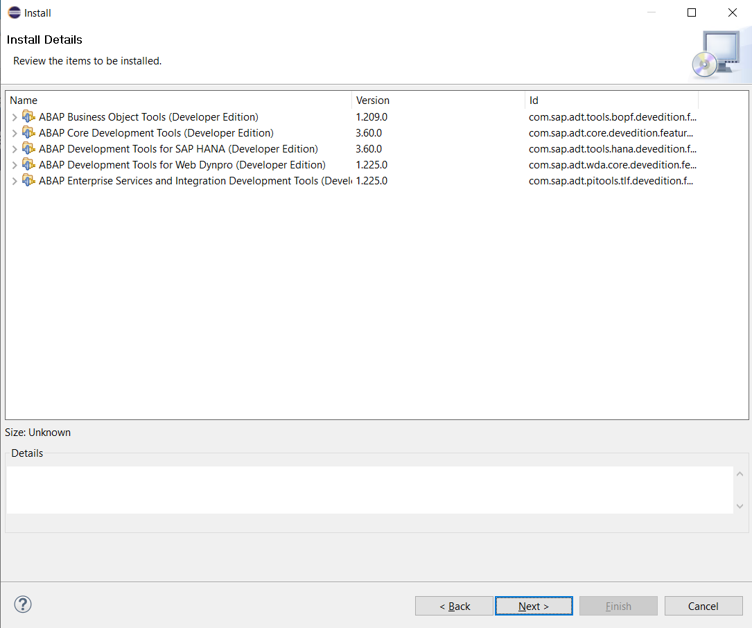
Task: Click the ABAP Development Tools for SAP HANA icon
Action: click(x=29, y=148)
